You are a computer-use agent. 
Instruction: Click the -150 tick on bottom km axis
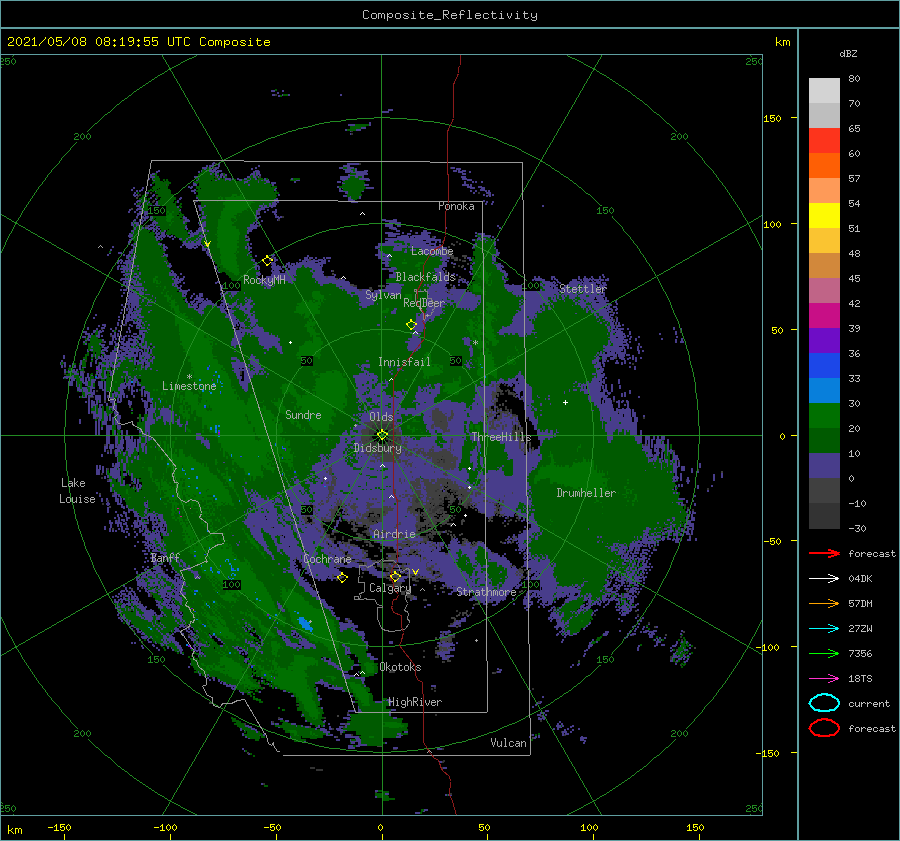click(x=59, y=828)
